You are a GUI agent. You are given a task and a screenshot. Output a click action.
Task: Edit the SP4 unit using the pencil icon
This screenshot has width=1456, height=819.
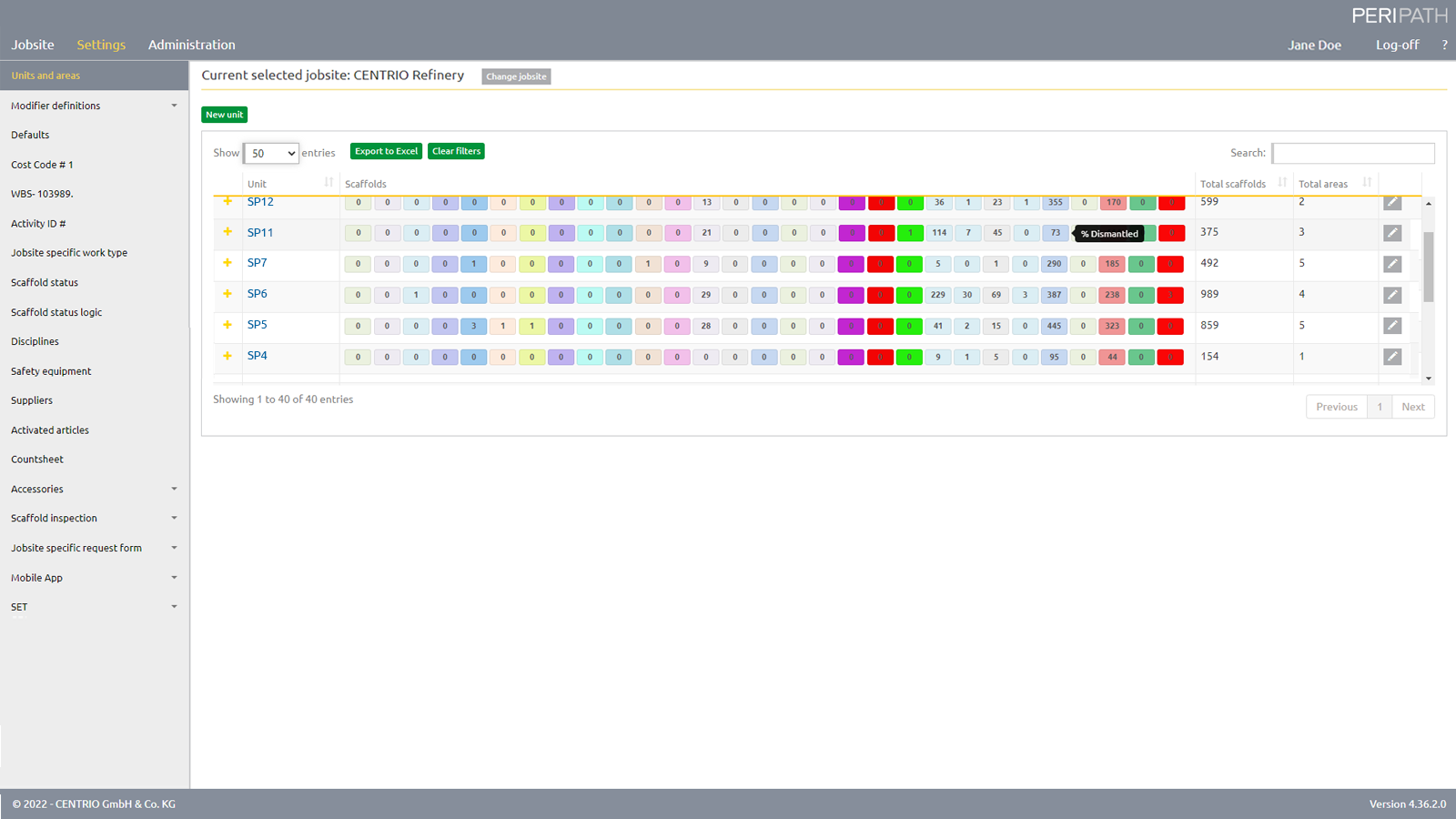(1392, 356)
